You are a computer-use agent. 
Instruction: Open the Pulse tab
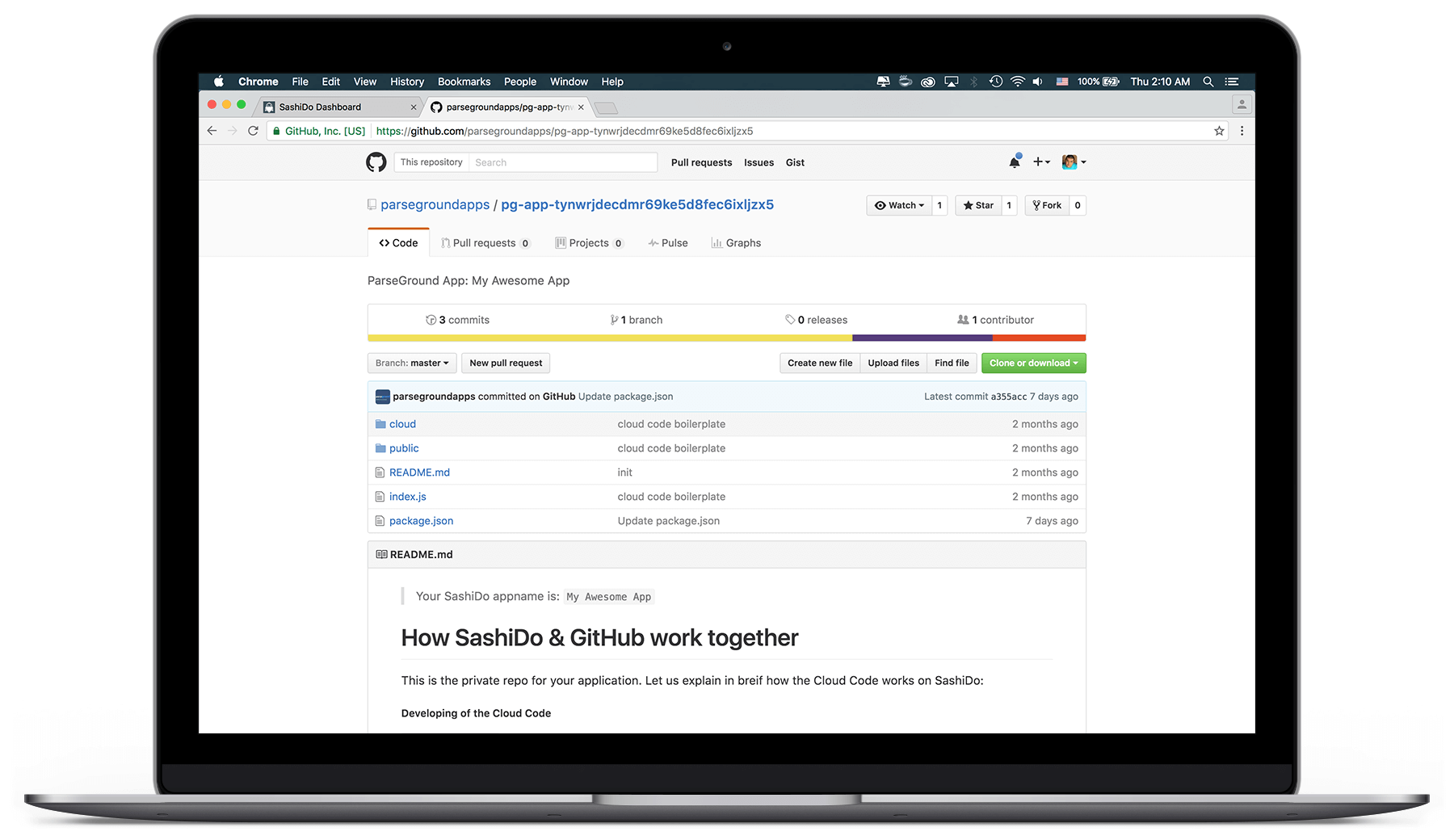tap(668, 243)
